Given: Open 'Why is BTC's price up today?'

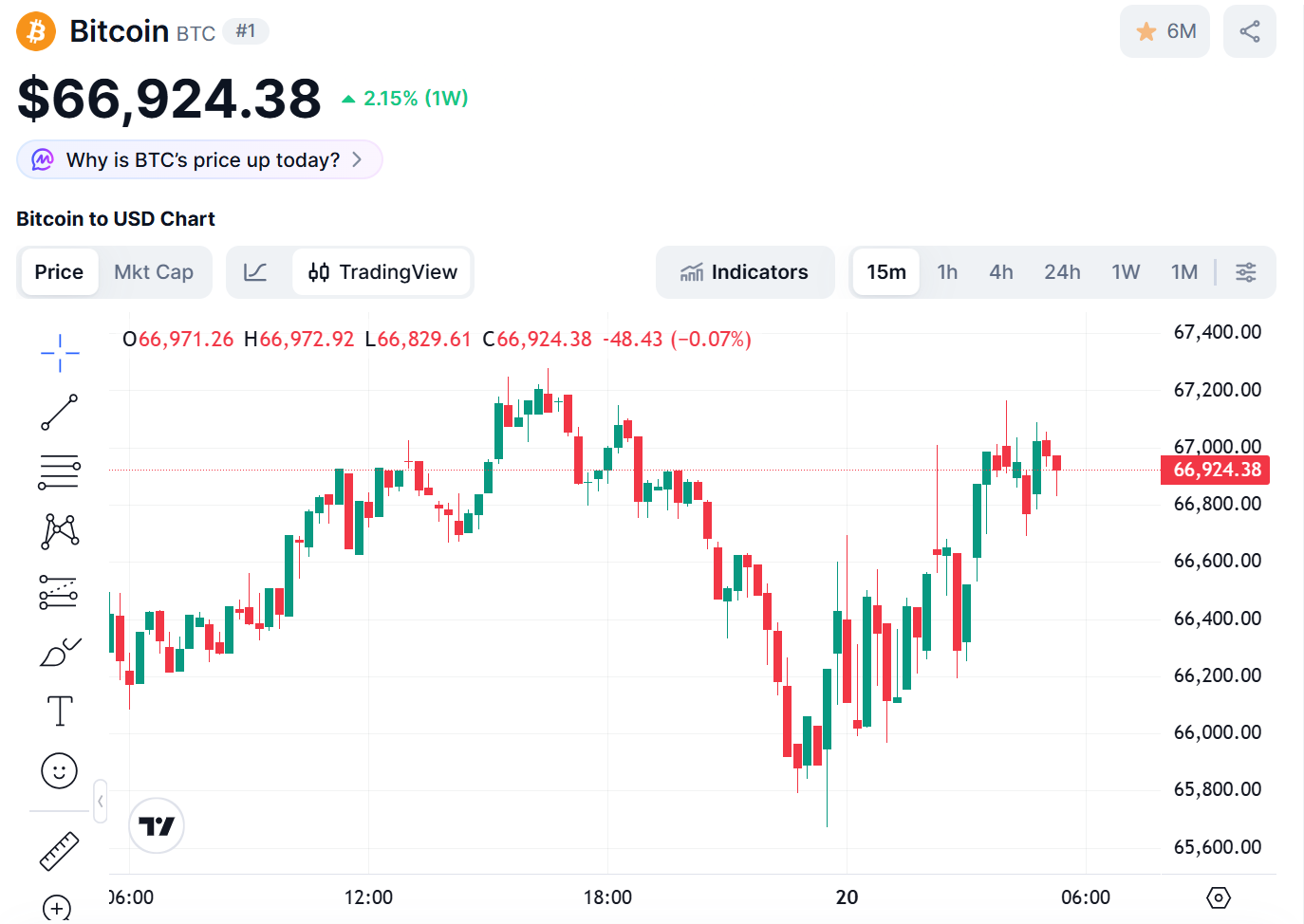Looking at the screenshot, I should (199, 159).
